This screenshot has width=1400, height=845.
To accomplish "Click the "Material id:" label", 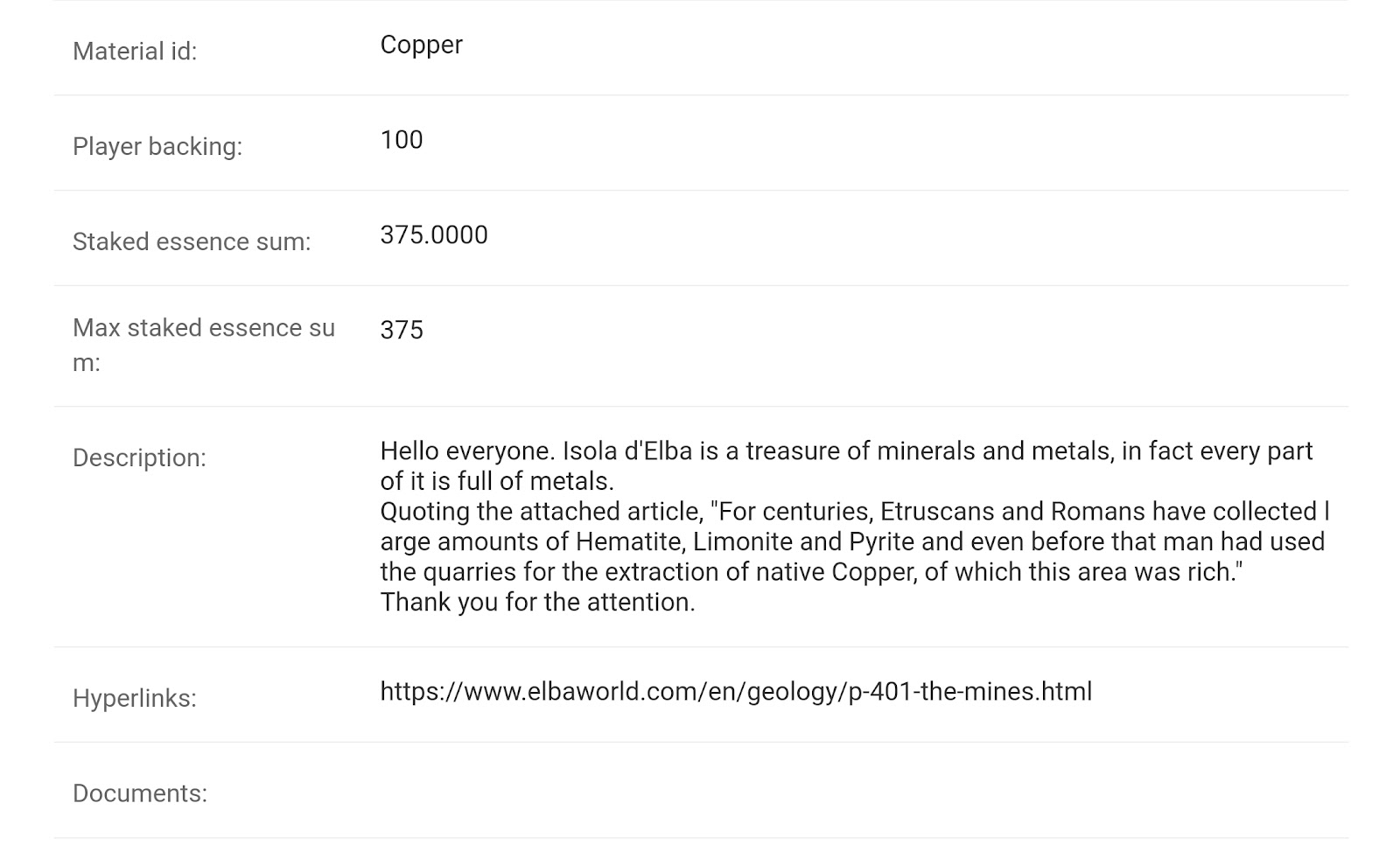I will click(x=135, y=52).
